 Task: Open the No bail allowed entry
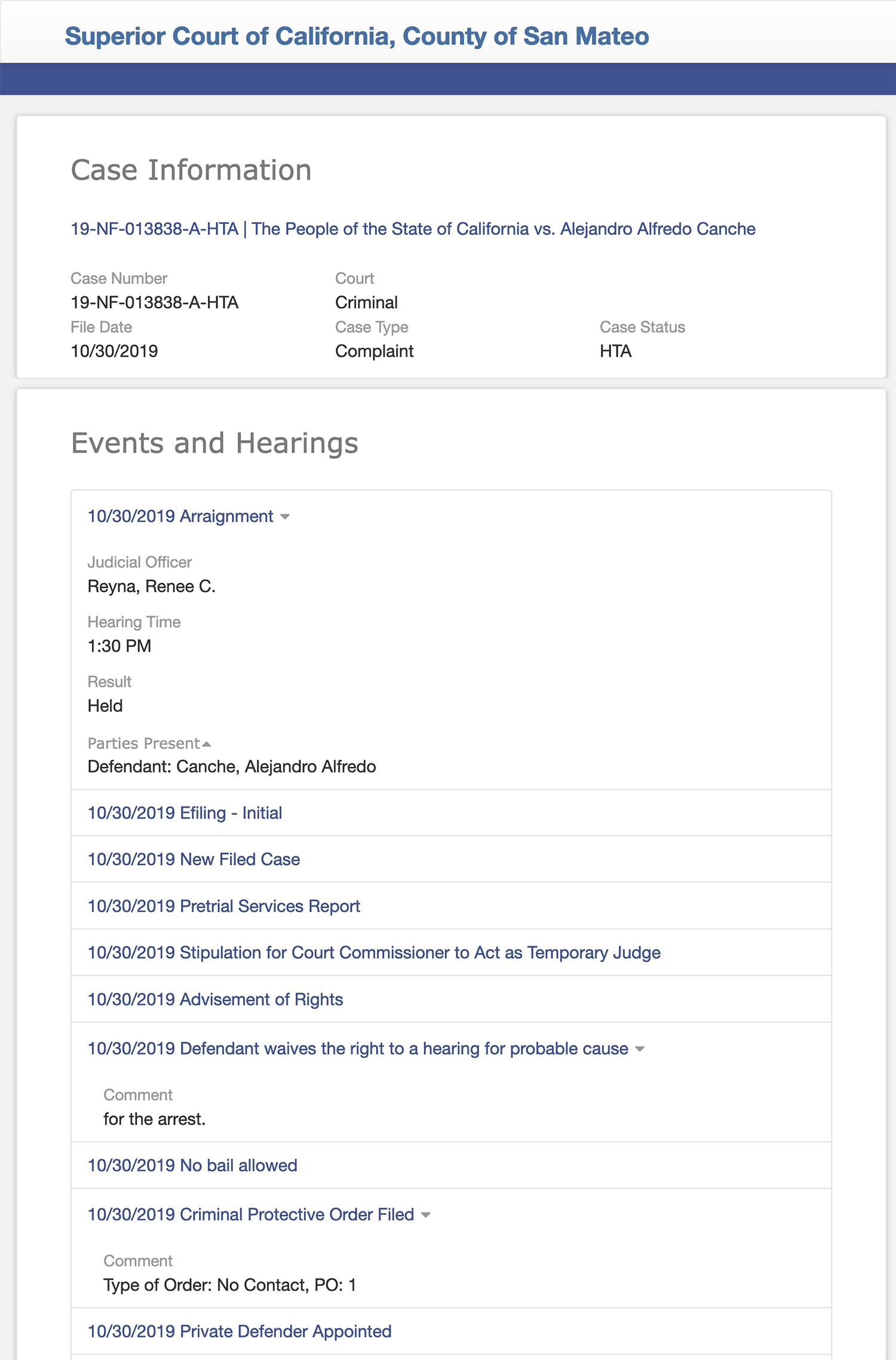(x=192, y=1165)
